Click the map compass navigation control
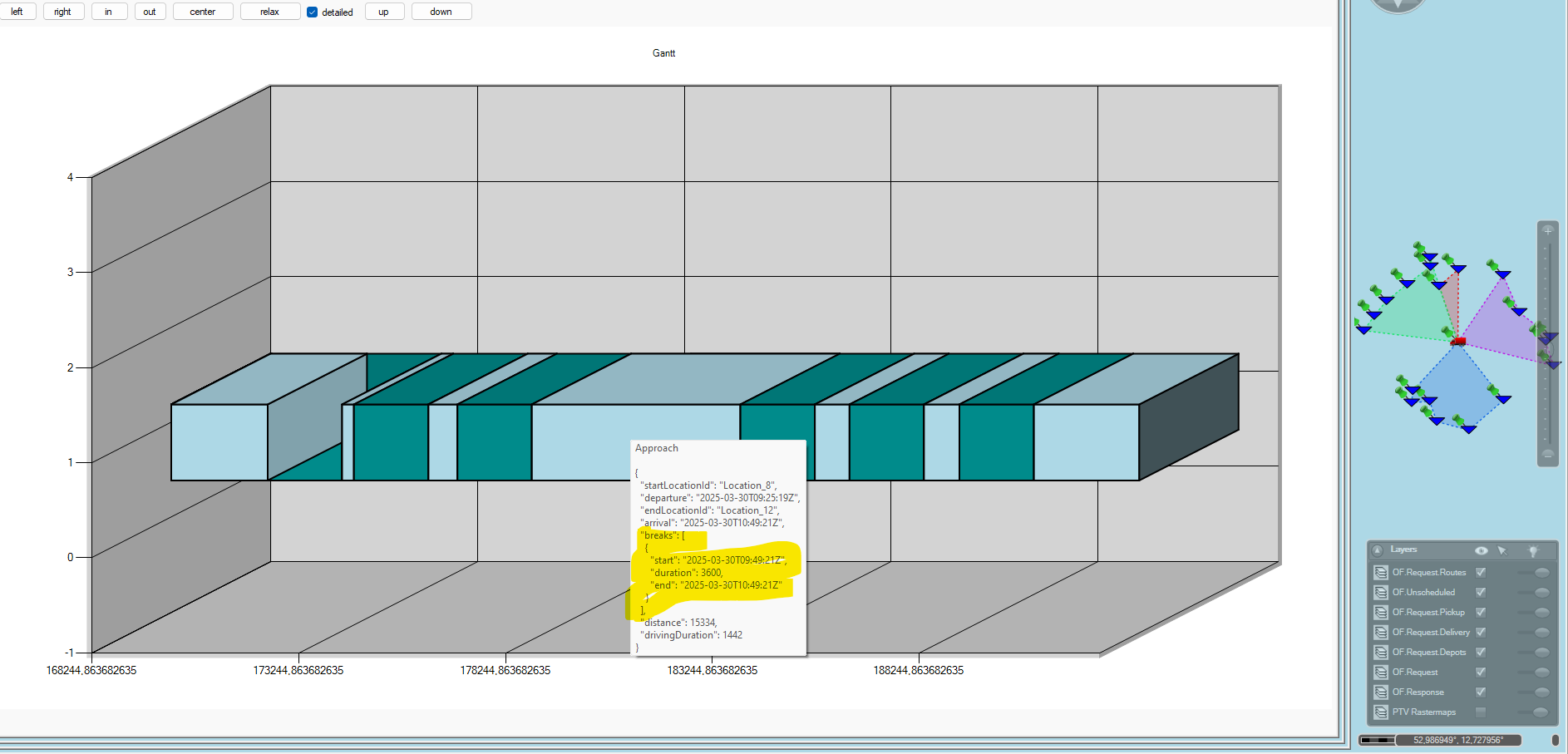The height and width of the screenshot is (754, 1568). (x=1398, y=4)
